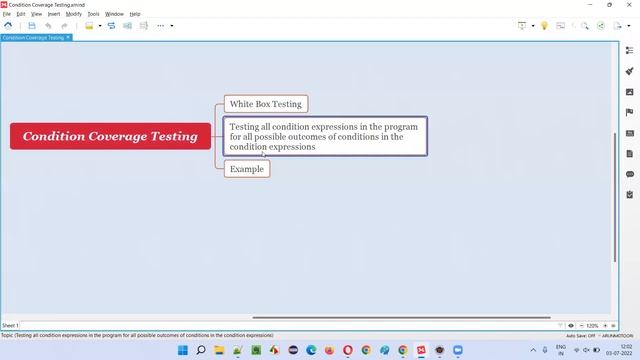This screenshot has width=640, height=360.
Task: Open the View menu
Action: pos(36,14)
